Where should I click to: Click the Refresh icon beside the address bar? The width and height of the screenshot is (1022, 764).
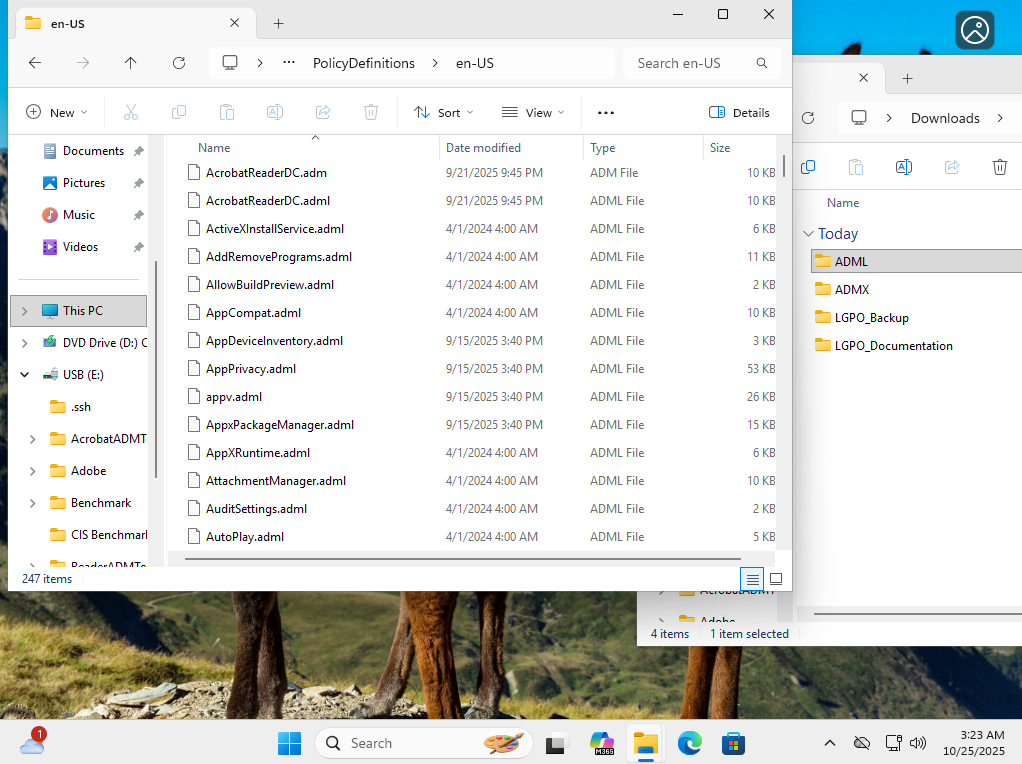179,63
